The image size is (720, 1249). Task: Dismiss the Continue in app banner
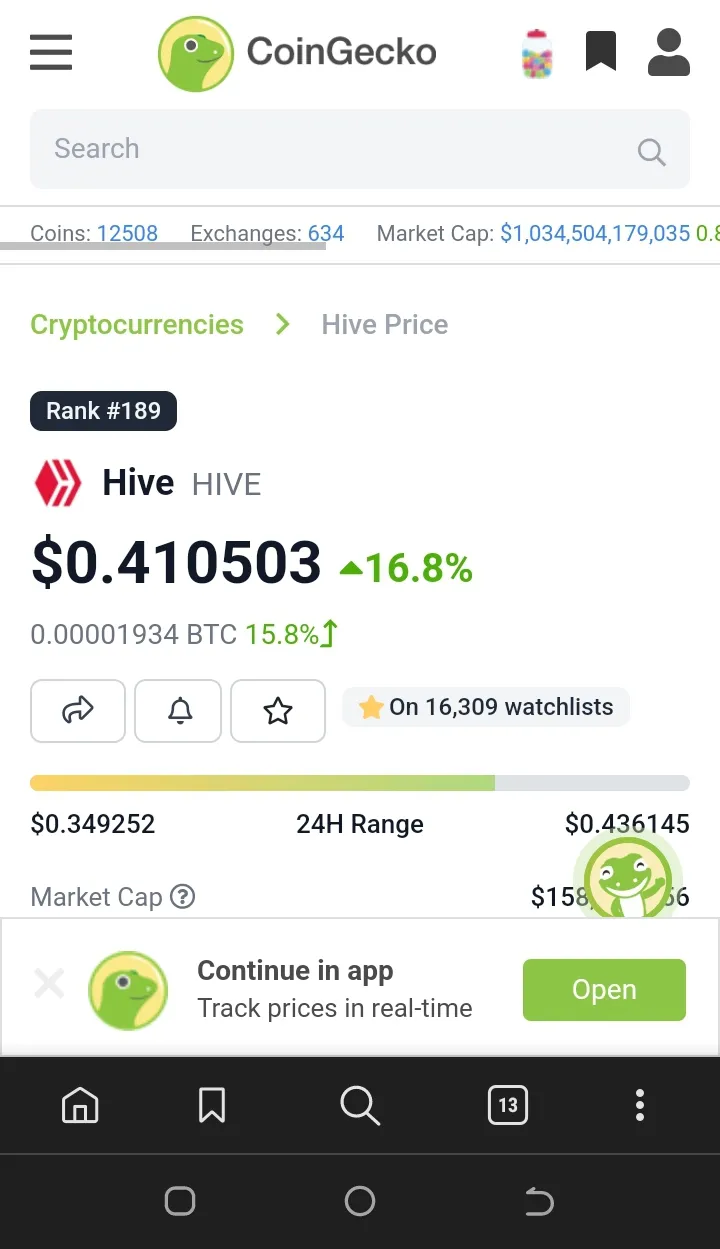click(49, 984)
